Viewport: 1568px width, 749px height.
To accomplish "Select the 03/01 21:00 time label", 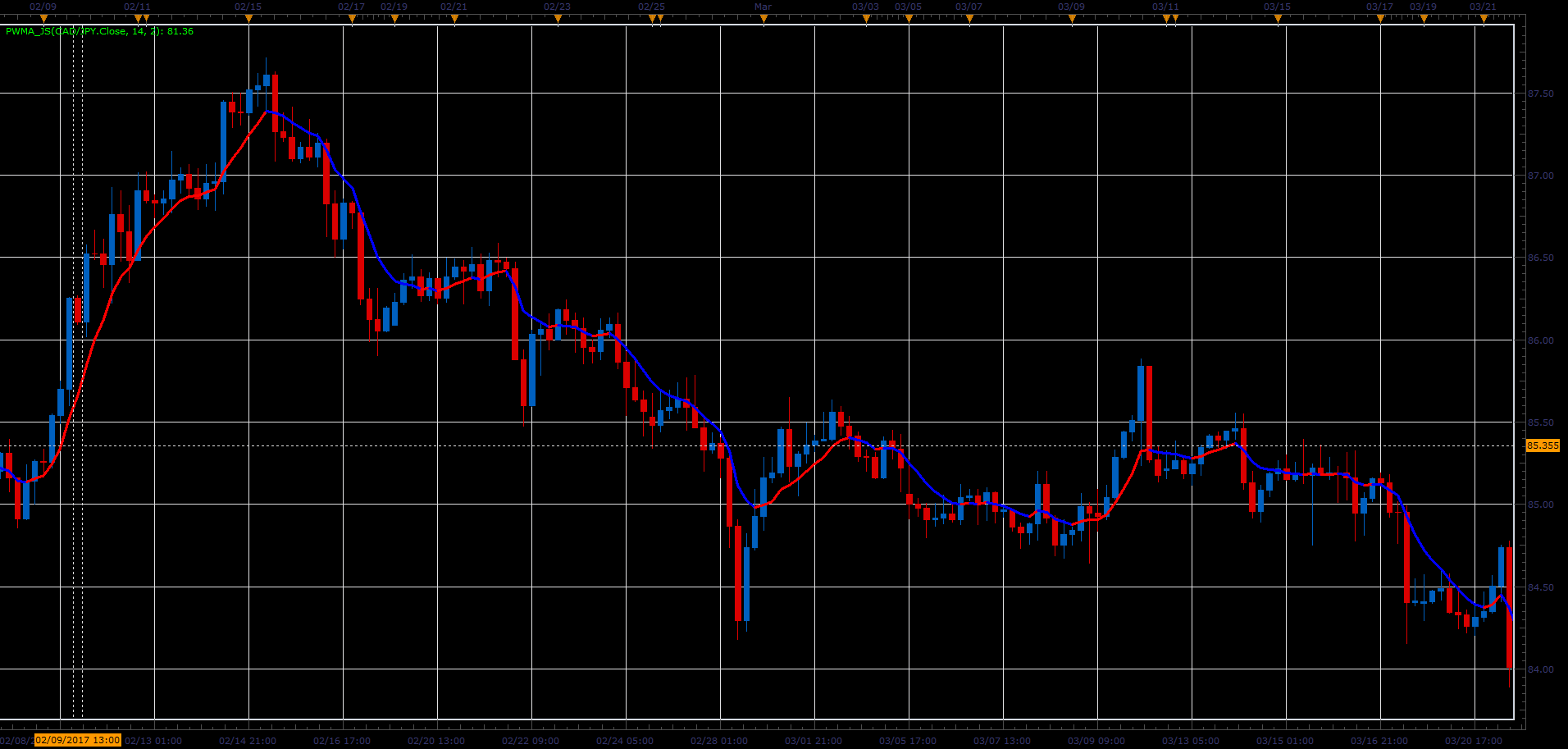I will pyautogui.click(x=814, y=741).
